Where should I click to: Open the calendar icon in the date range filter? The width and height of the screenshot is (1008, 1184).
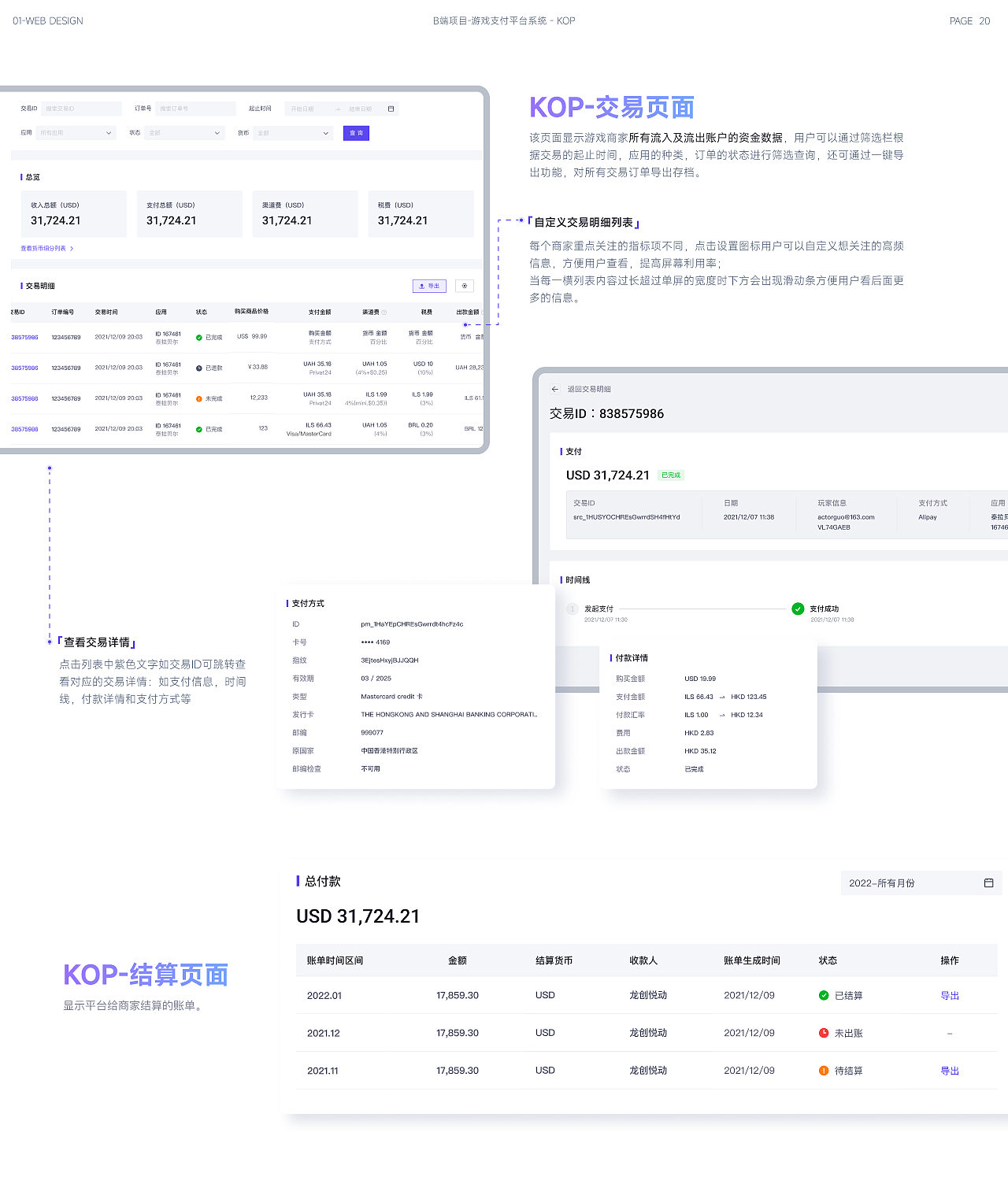click(x=391, y=109)
